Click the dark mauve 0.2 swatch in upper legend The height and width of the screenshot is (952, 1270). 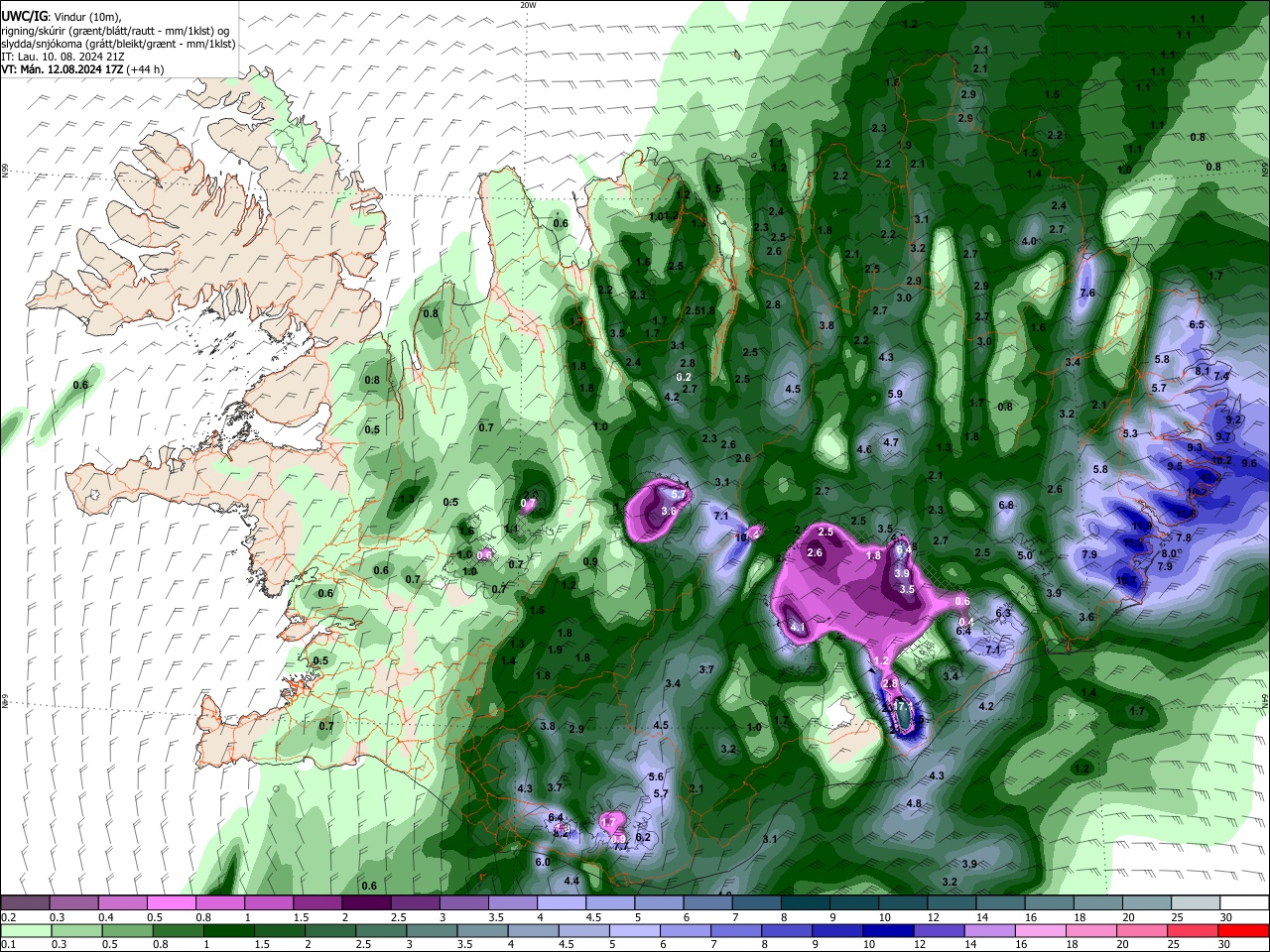pos(25,903)
